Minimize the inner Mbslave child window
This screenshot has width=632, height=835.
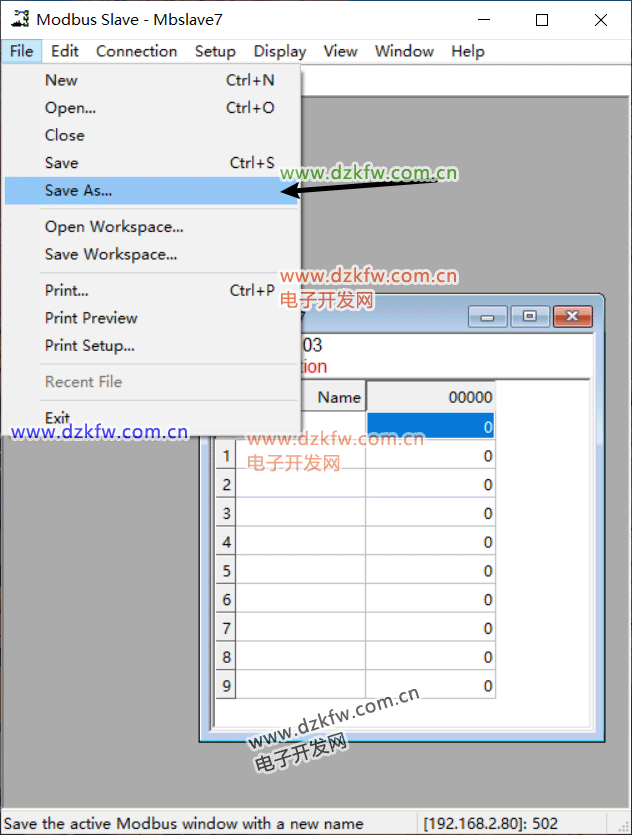click(488, 316)
